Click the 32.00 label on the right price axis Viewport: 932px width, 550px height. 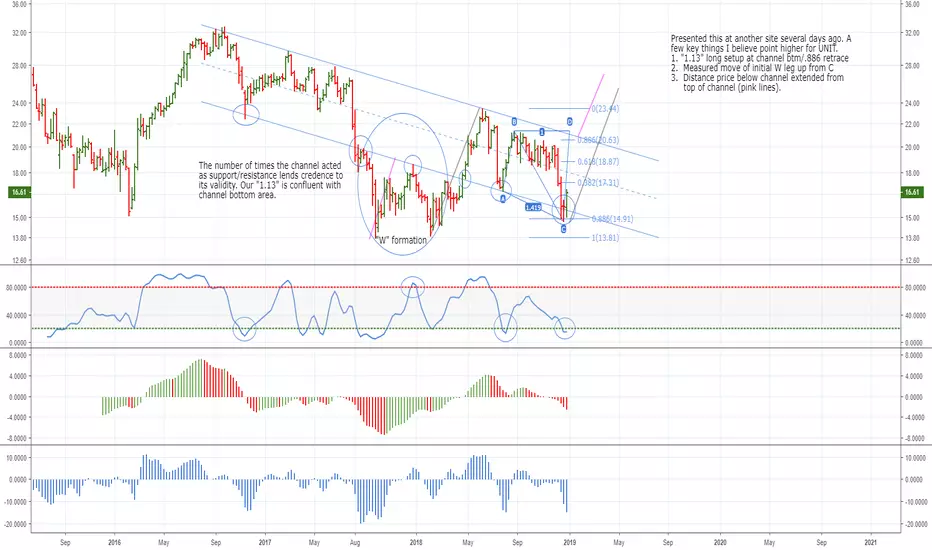(912, 33)
